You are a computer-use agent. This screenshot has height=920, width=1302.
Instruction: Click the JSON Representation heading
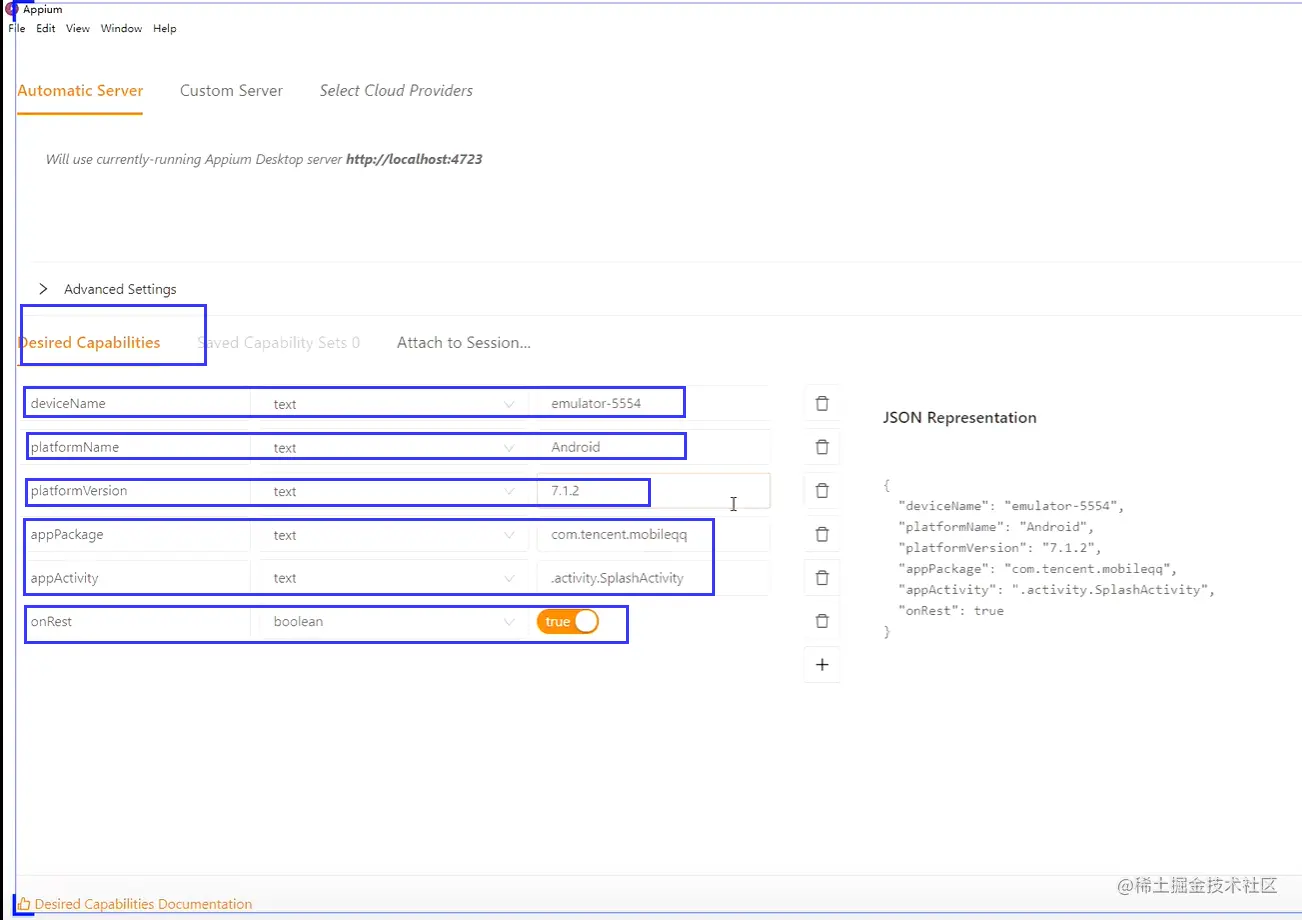(x=959, y=418)
